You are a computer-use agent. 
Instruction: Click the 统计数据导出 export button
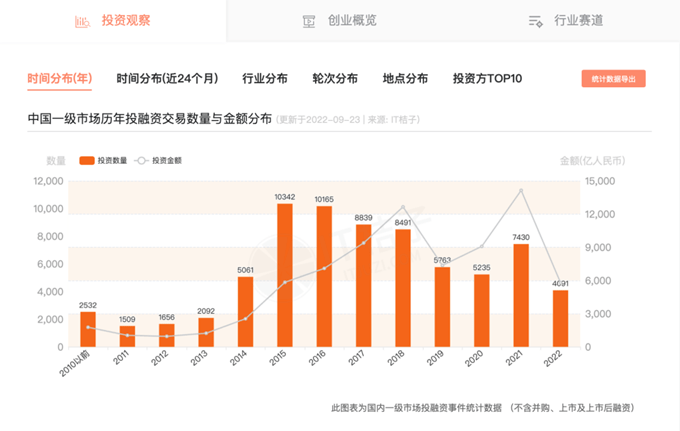click(613, 79)
